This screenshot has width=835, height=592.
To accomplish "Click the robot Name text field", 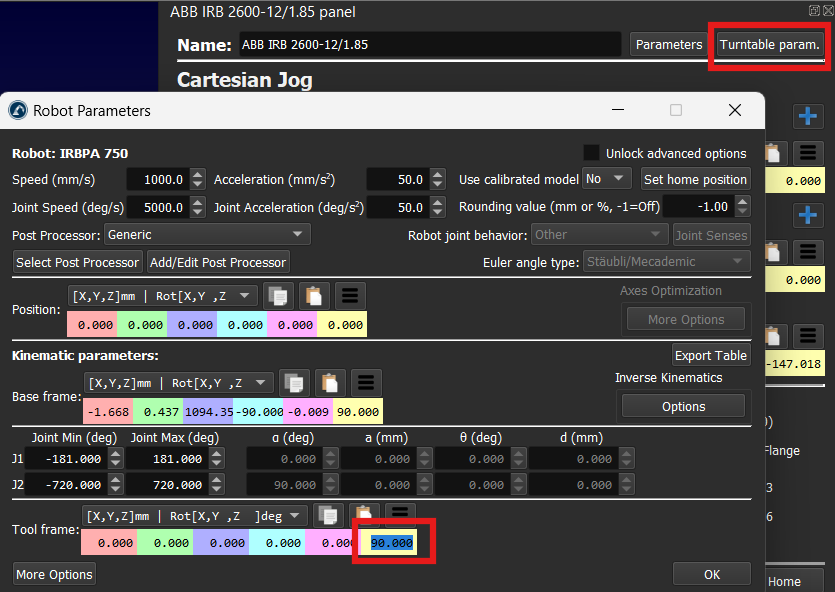I will 429,45.
